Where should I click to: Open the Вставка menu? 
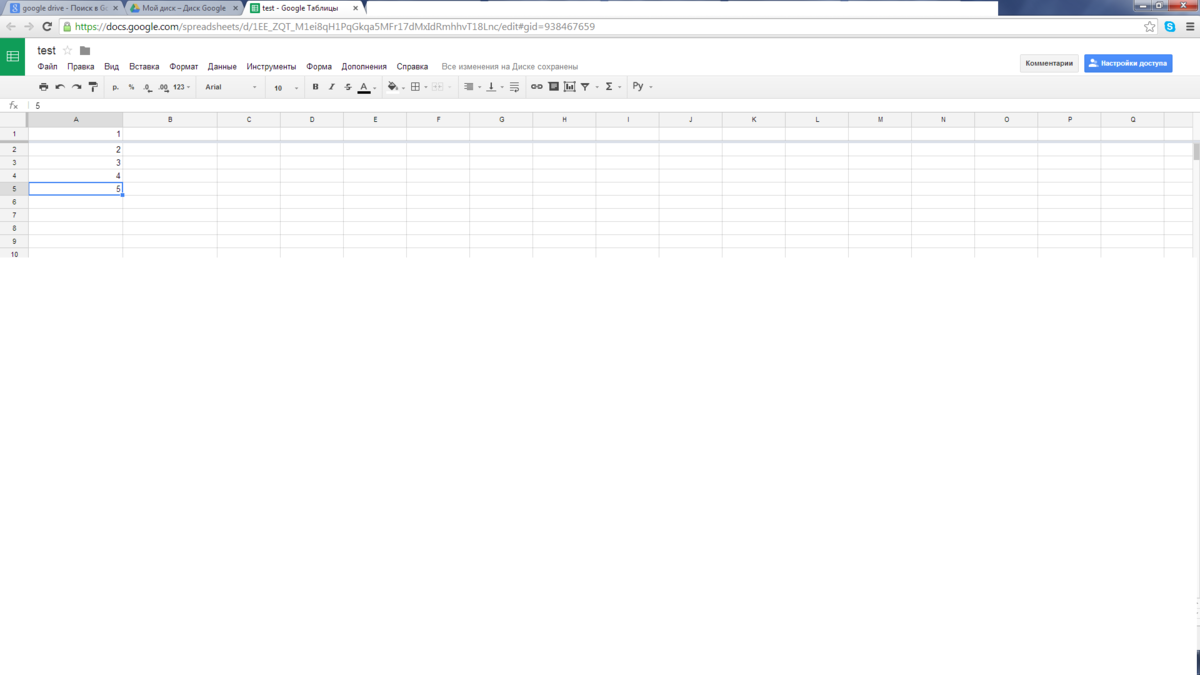[x=144, y=67]
